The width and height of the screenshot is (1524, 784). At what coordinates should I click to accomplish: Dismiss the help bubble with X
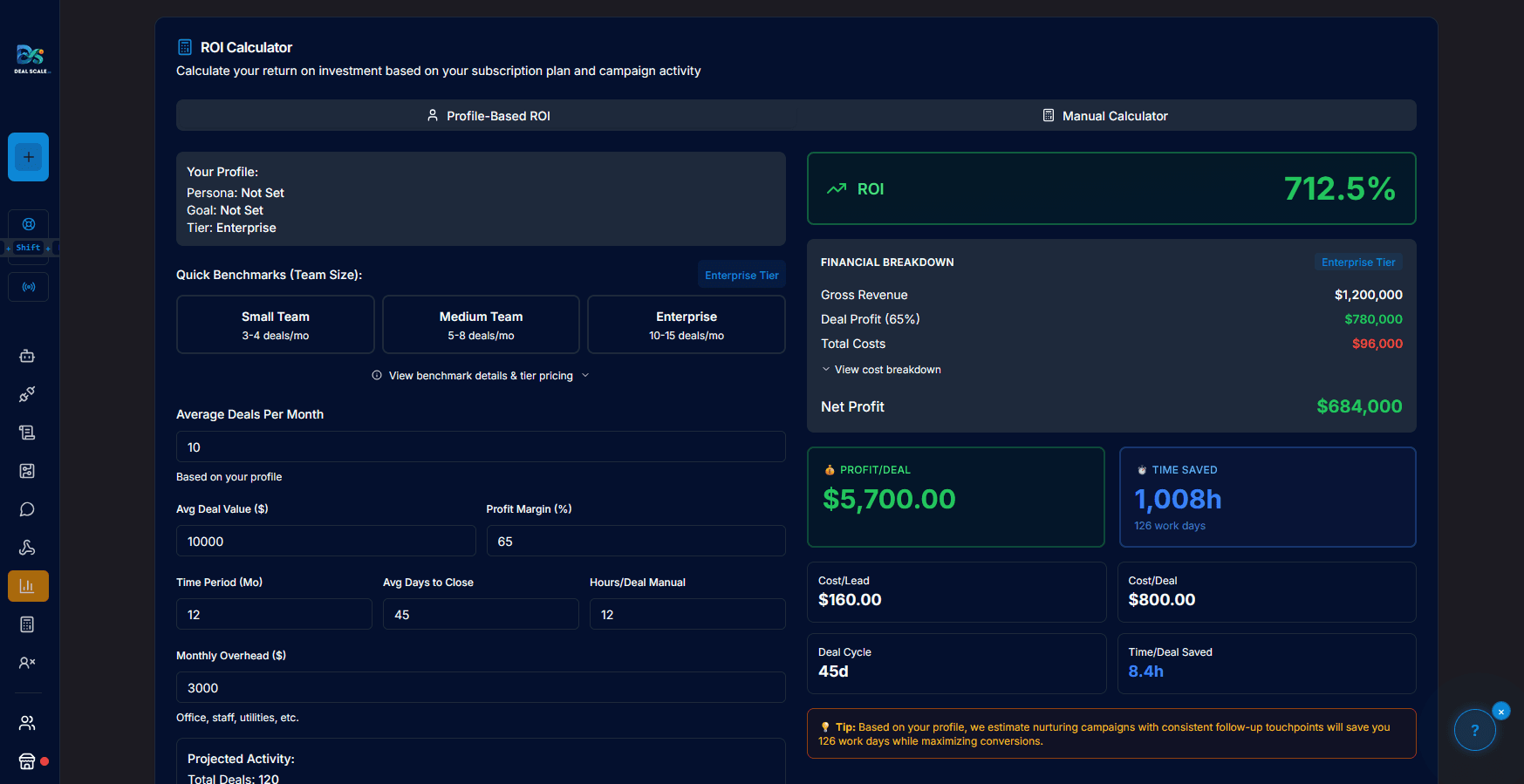point(1500,712)
